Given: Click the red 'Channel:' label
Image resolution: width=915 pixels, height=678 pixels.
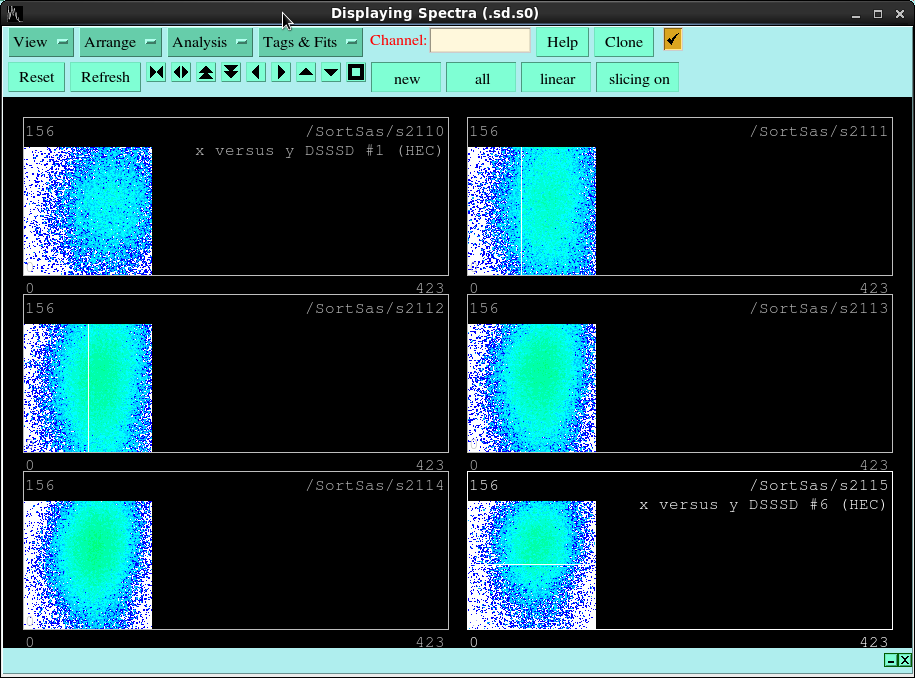Looking at the screenshot, I should tap(398, 40).
